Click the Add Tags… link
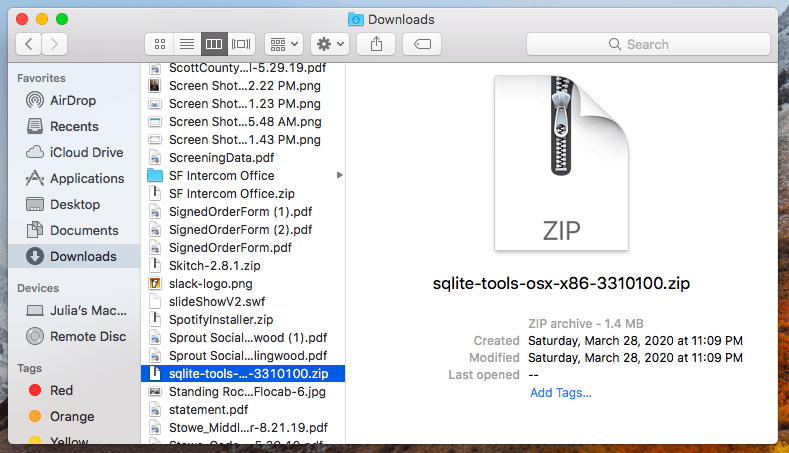The image size is (789, 453). click(560, 392)
